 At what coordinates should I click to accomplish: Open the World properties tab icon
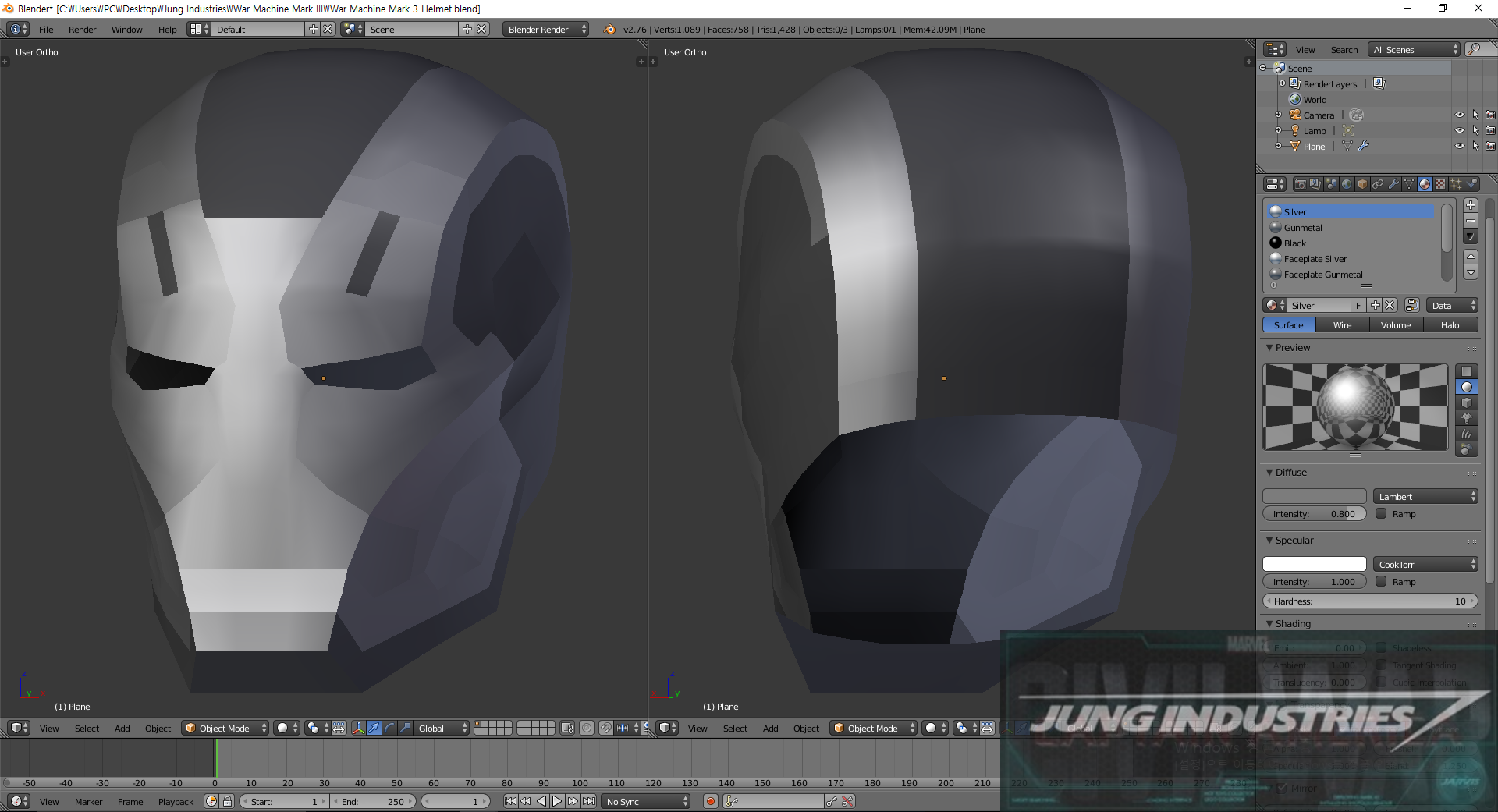pyautogui.click(x=1347, y=184)
